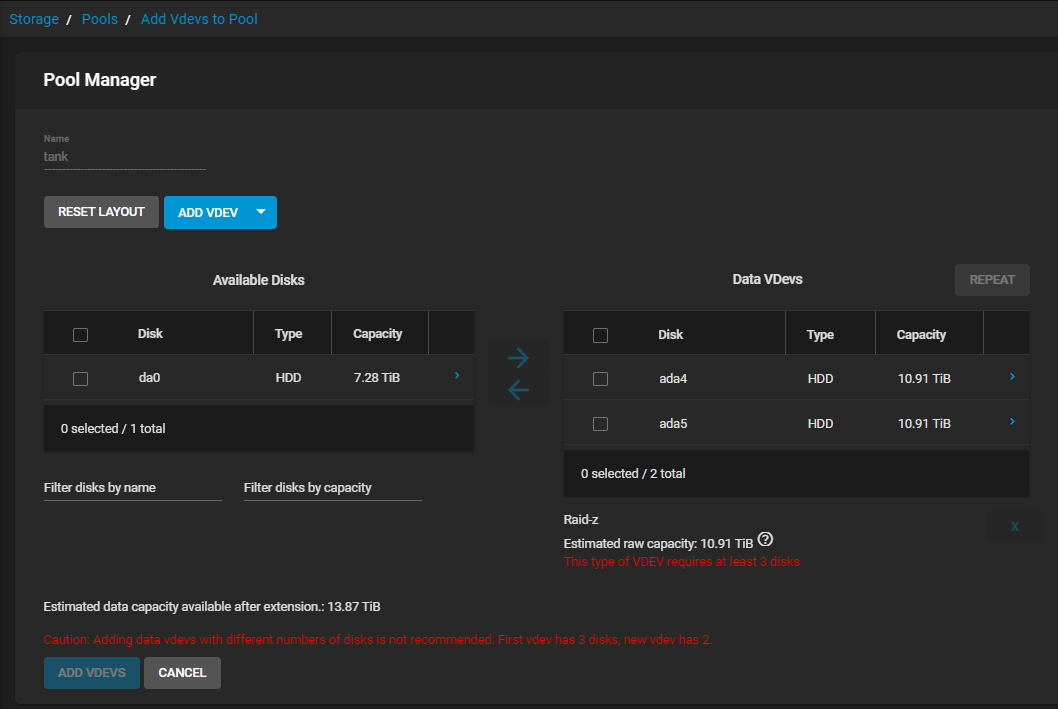Toggle select-all checkbox in Data VDevs table
Image resolution: width=1058 pixels, height=709 pixels.
pyautogui.click(x=600, y=335)
